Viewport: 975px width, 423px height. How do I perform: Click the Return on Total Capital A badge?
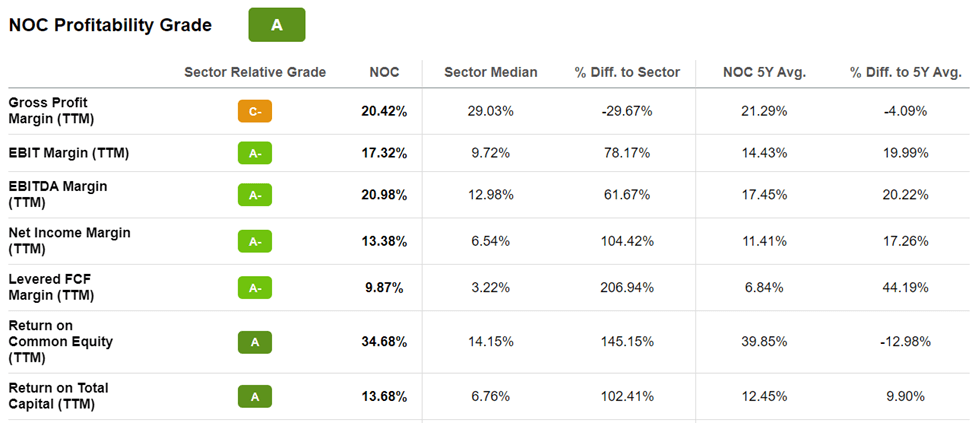click(x=255, y=396)
